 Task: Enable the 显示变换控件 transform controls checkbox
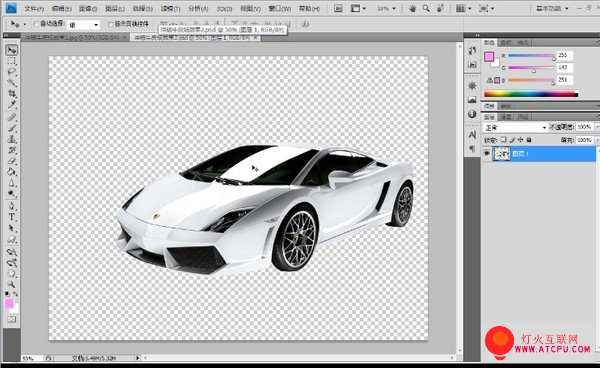coord(111,24)
